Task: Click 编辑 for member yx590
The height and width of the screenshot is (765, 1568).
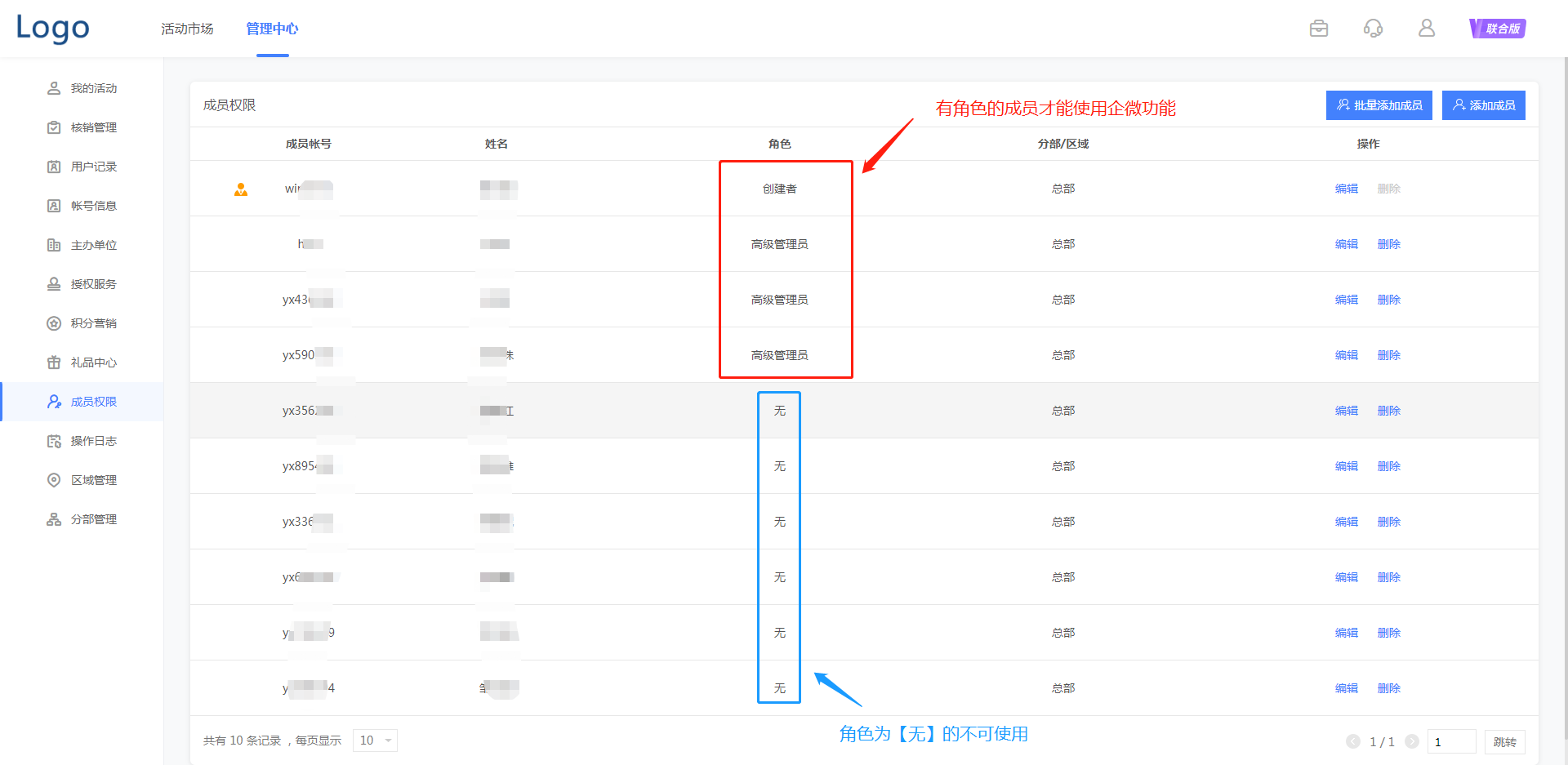Action: pyautogui.click(x=1347, y=355)
